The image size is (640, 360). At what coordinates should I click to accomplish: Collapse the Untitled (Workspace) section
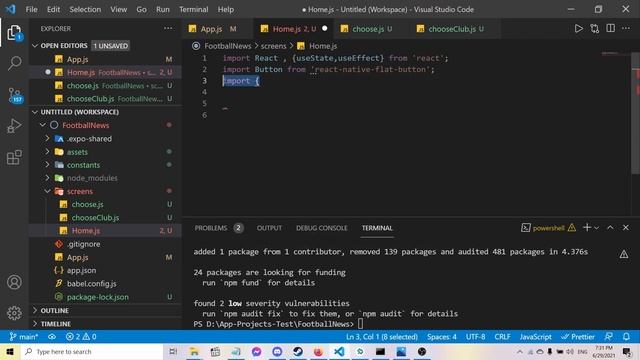click(35, 112)
